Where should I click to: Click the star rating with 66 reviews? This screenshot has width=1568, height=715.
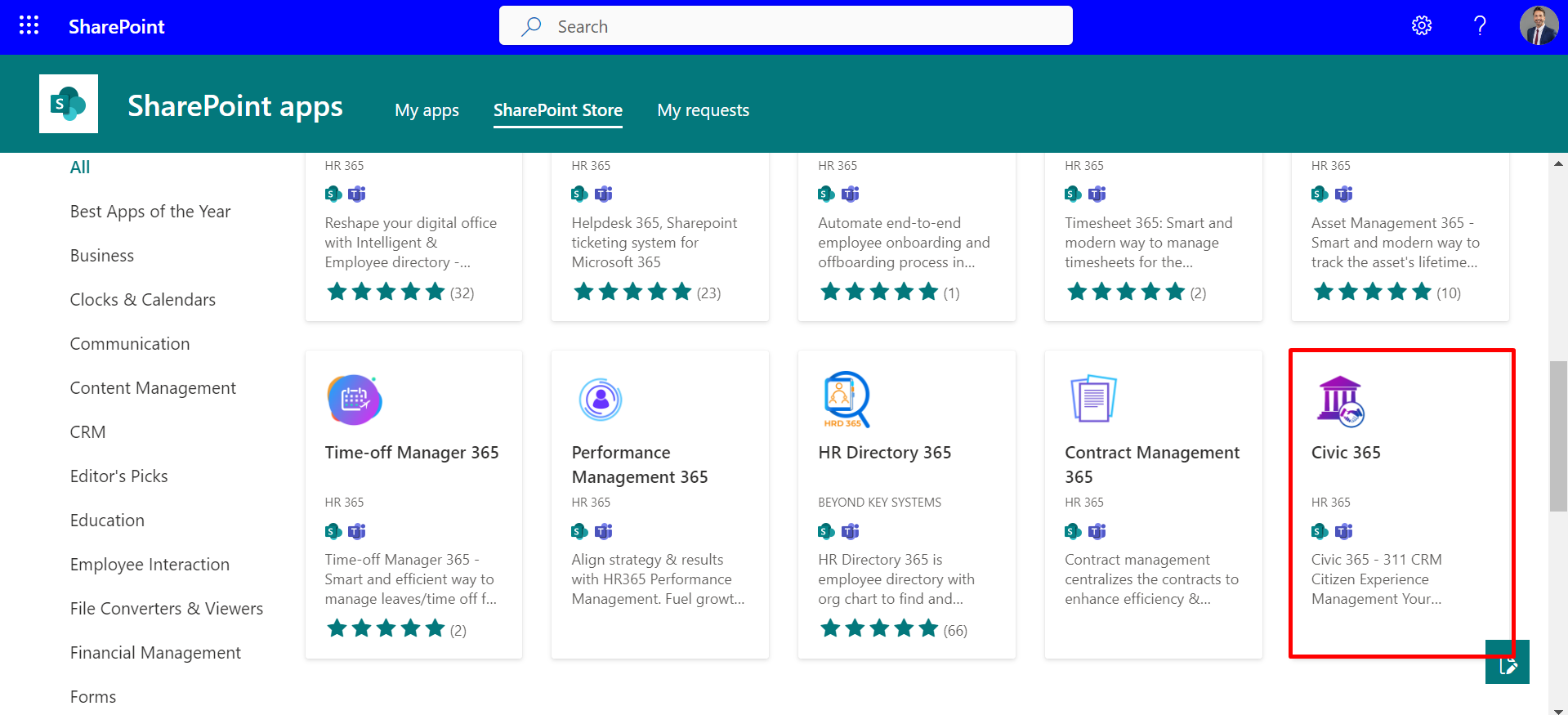tap(893, 629)
